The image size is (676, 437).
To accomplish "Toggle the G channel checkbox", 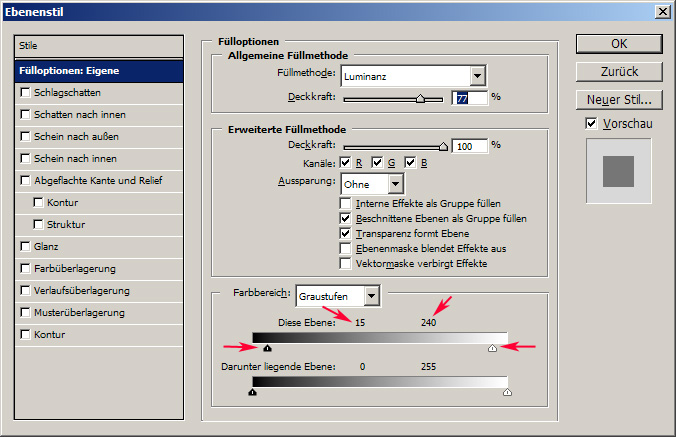I will [x=377, y=162].
